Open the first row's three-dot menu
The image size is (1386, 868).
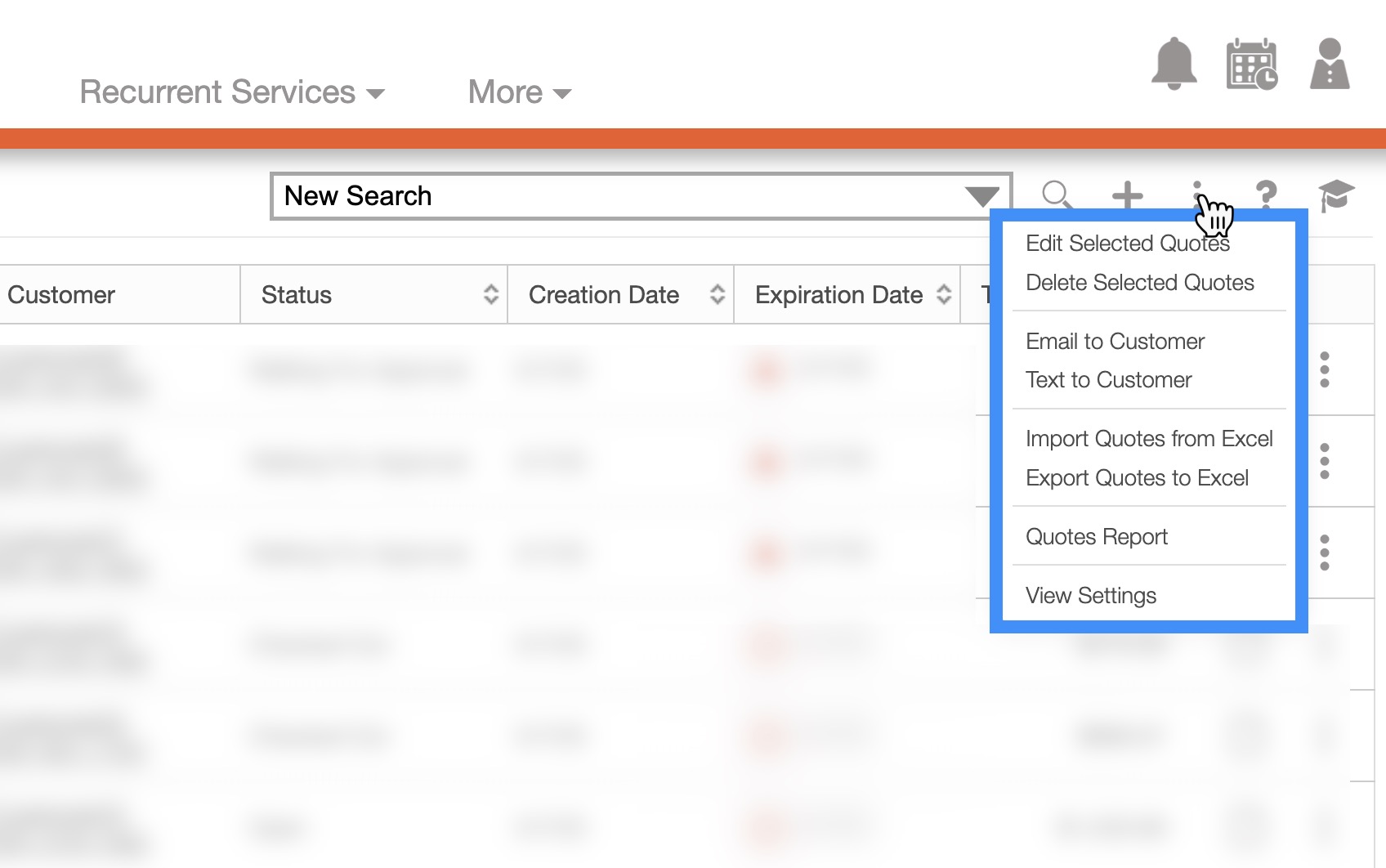[x=1325, y=370]
